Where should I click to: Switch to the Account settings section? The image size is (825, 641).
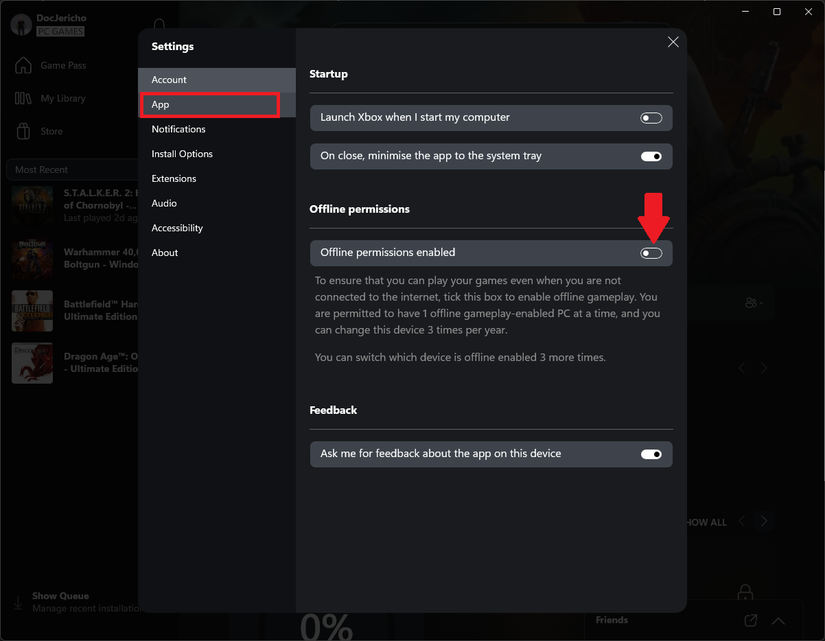click(170, 79)
